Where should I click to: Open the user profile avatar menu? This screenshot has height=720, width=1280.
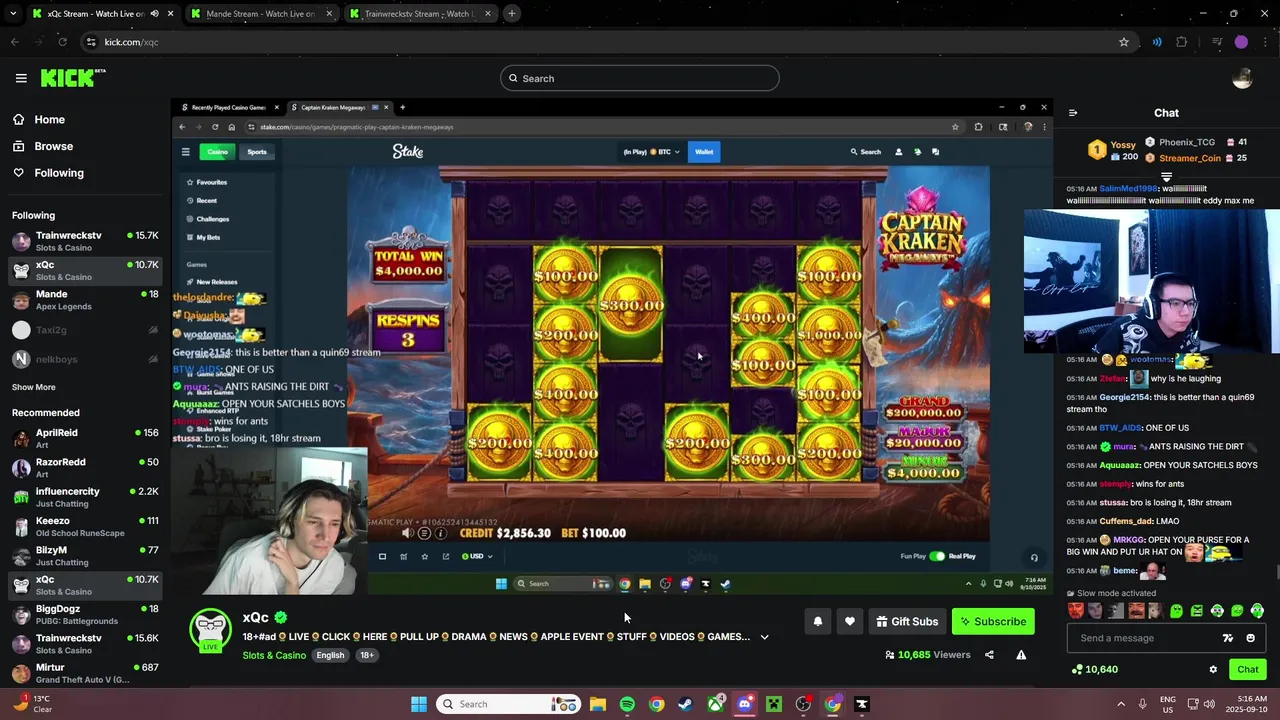pyautogui.click(x=1242, y=79)
